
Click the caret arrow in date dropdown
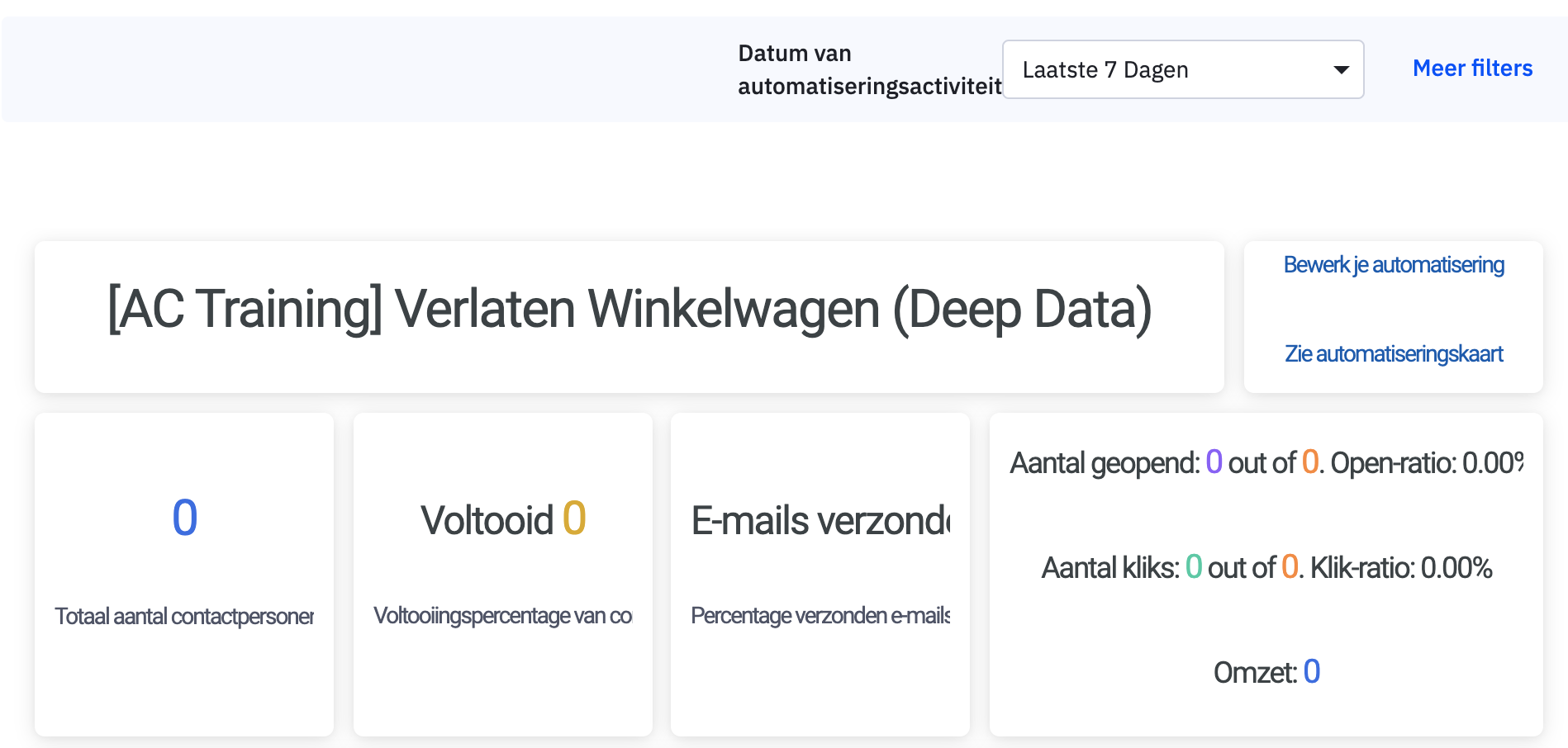click(1342, 70)
